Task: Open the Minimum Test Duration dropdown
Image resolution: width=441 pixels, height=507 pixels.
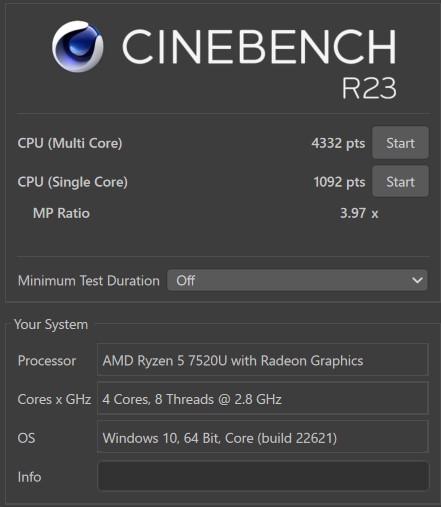Action: click(x=297, y=280)
